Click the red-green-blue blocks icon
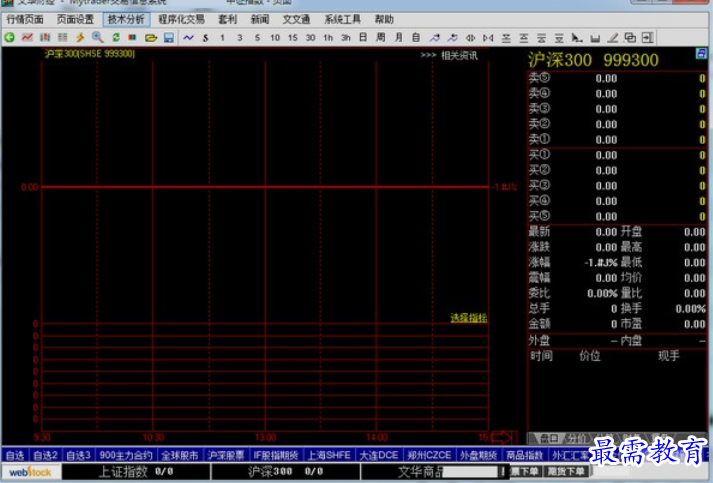 coord(132,38)
